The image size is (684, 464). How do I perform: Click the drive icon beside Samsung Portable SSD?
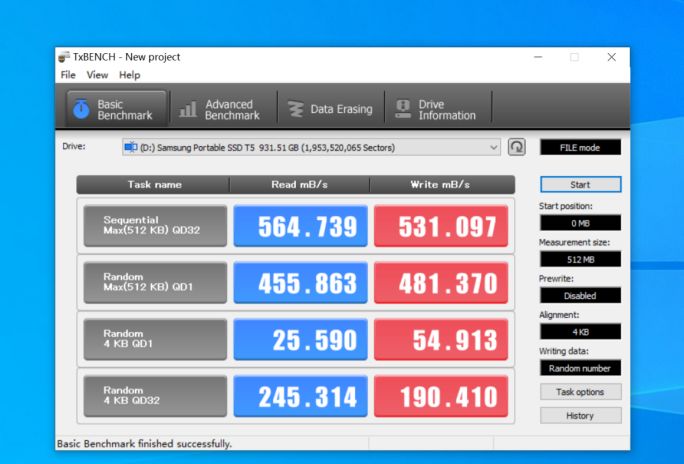tap(130, 147)
